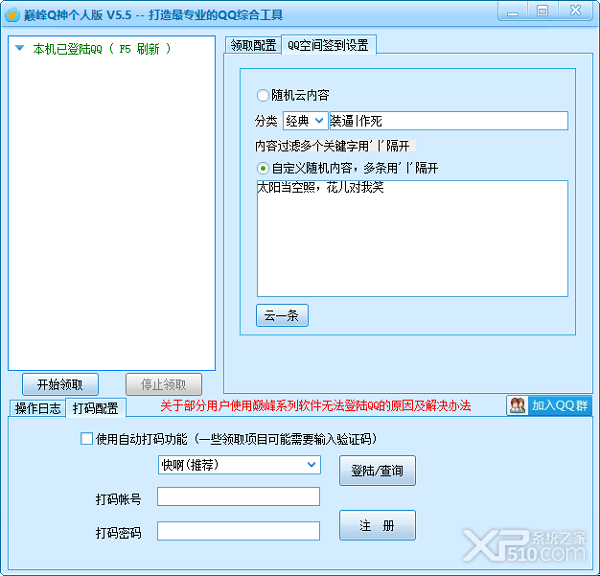Click the 装逼|作死 filter keyword field
The image size is (600, 576).
pos(448,121)
